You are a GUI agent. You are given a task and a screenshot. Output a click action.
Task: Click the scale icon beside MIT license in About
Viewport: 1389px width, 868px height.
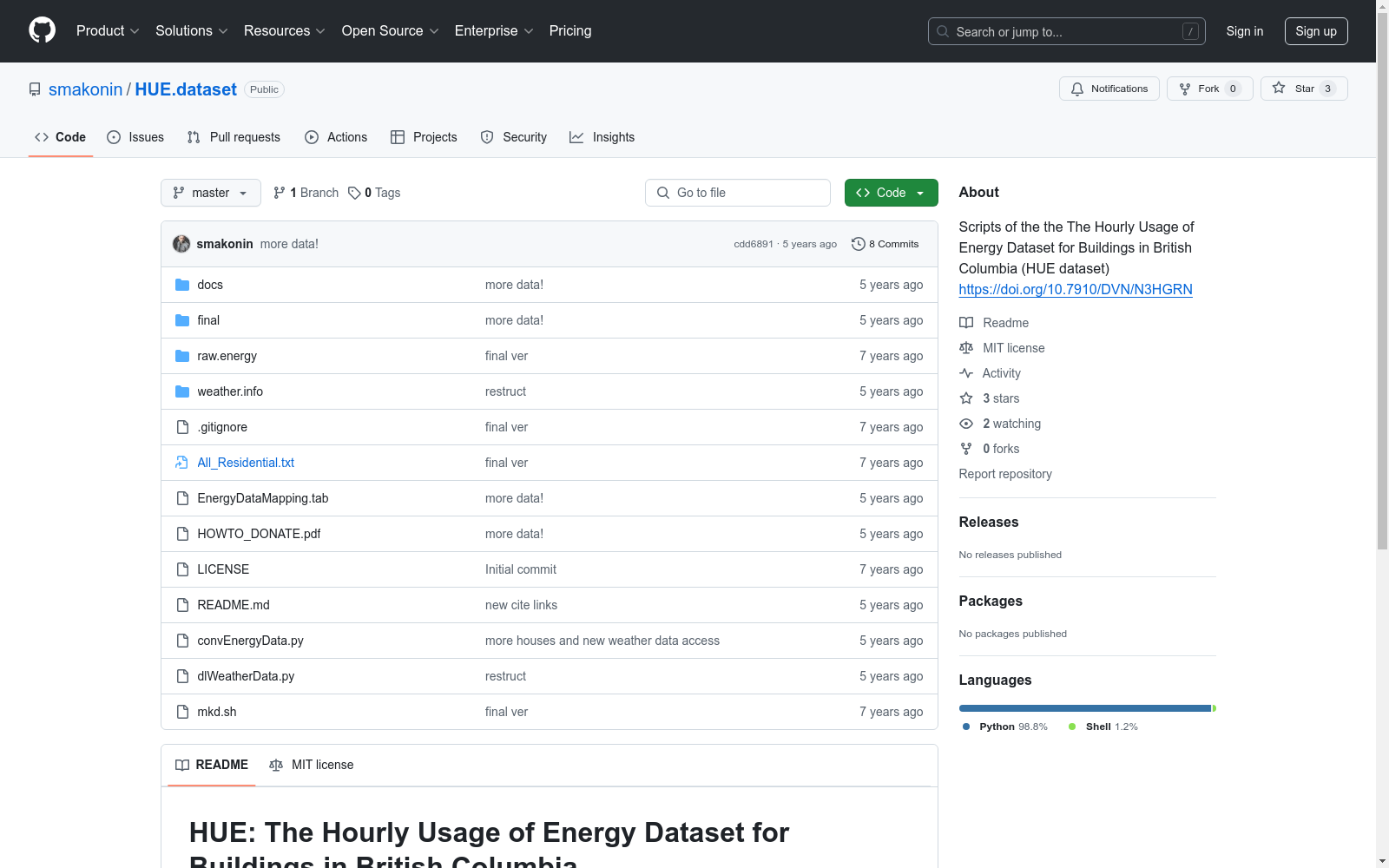(x=966, y=348)
